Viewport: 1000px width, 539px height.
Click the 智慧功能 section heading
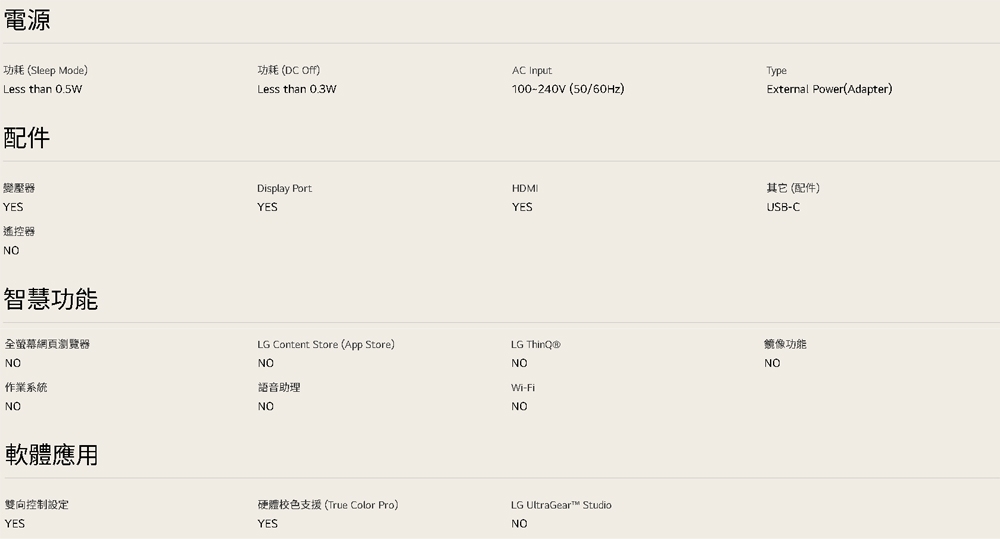pos(51,298)
